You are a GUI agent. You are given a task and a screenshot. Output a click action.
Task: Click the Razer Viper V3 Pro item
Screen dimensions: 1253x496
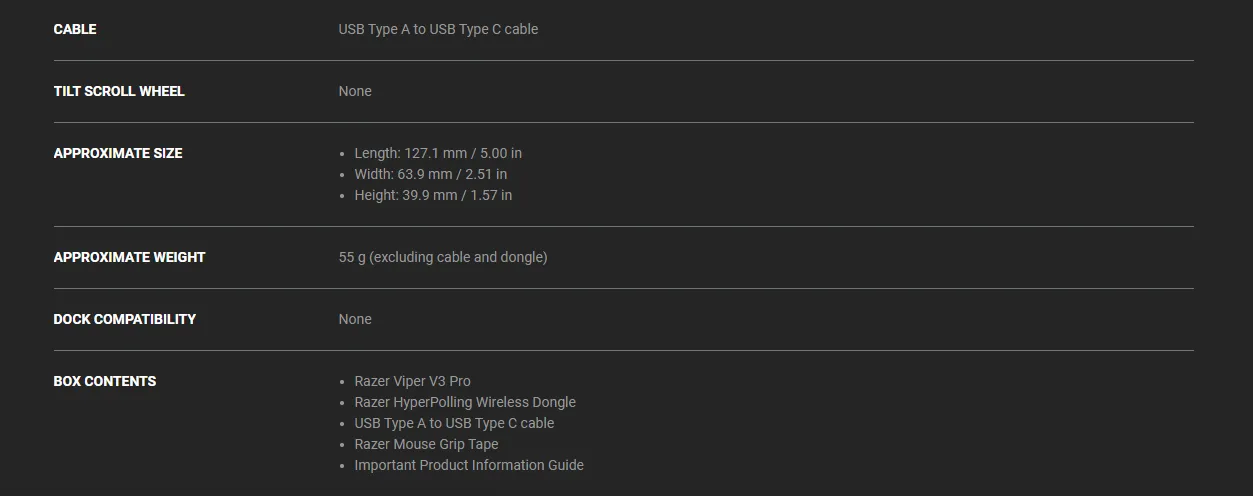(413, 381)
